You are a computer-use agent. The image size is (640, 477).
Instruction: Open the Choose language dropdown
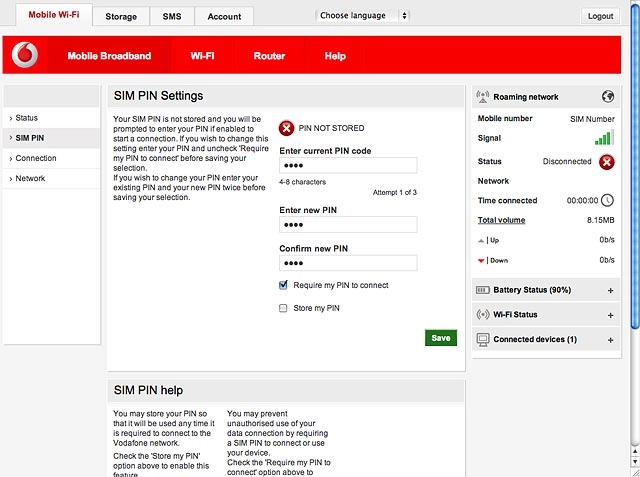tap(362, 16)
